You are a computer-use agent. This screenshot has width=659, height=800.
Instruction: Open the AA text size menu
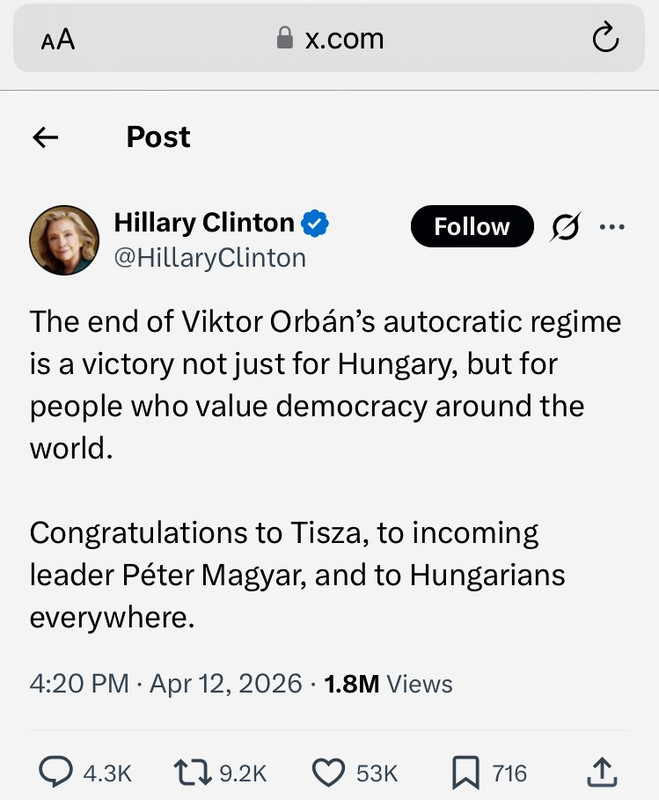(x=58, y=39)
